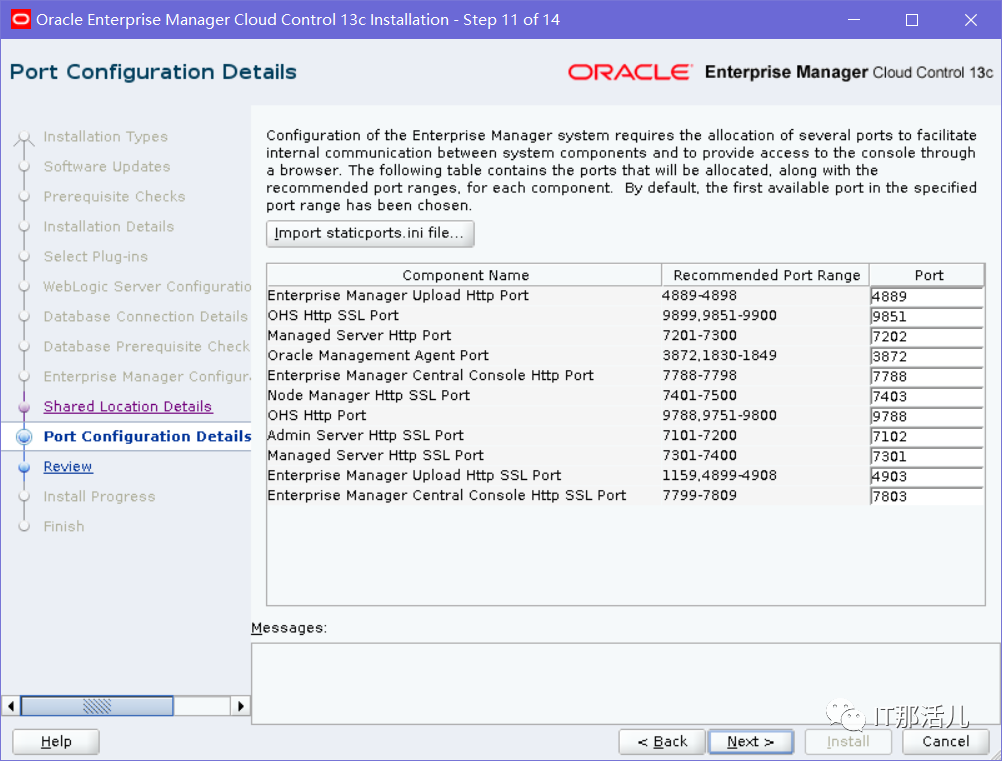Select the OHS Http Port row name

pos(317,415)
